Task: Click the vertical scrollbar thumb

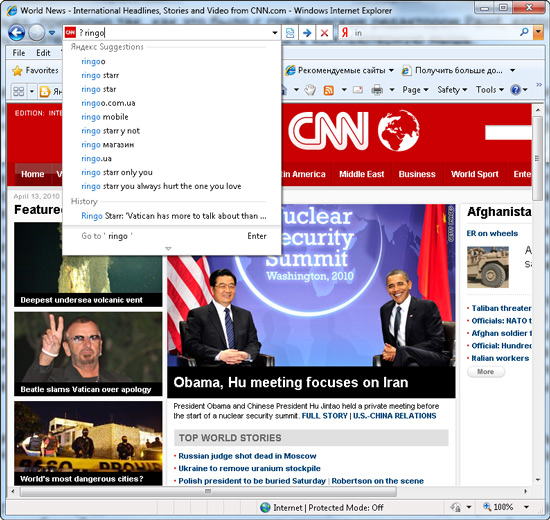Action: pyautogui.click(x=537, y=158)
